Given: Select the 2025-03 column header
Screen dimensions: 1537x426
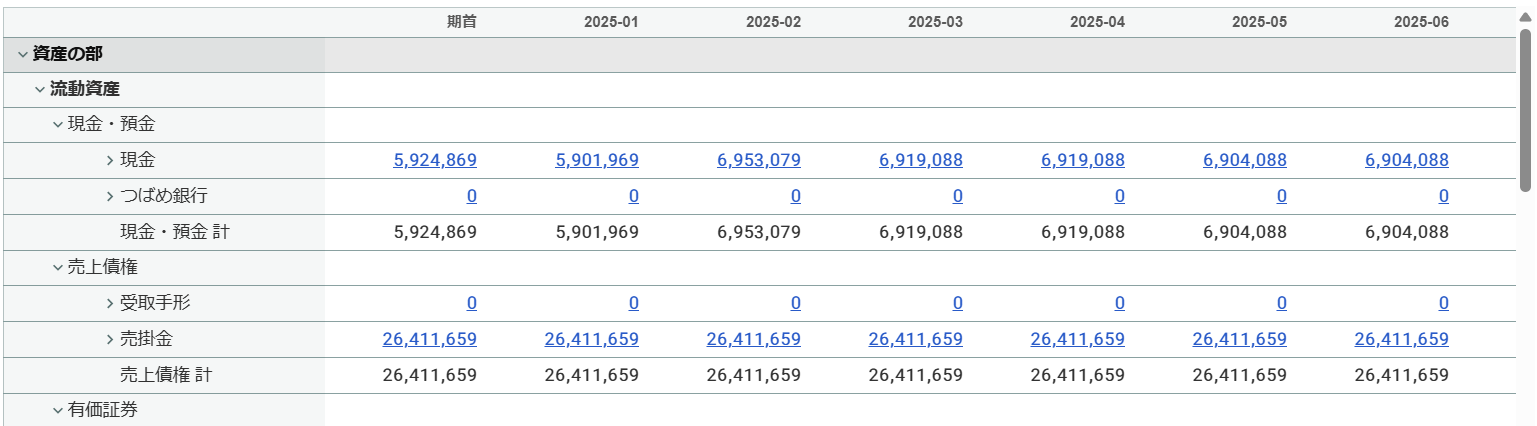Looking at the screenshot, I should 936,22.
